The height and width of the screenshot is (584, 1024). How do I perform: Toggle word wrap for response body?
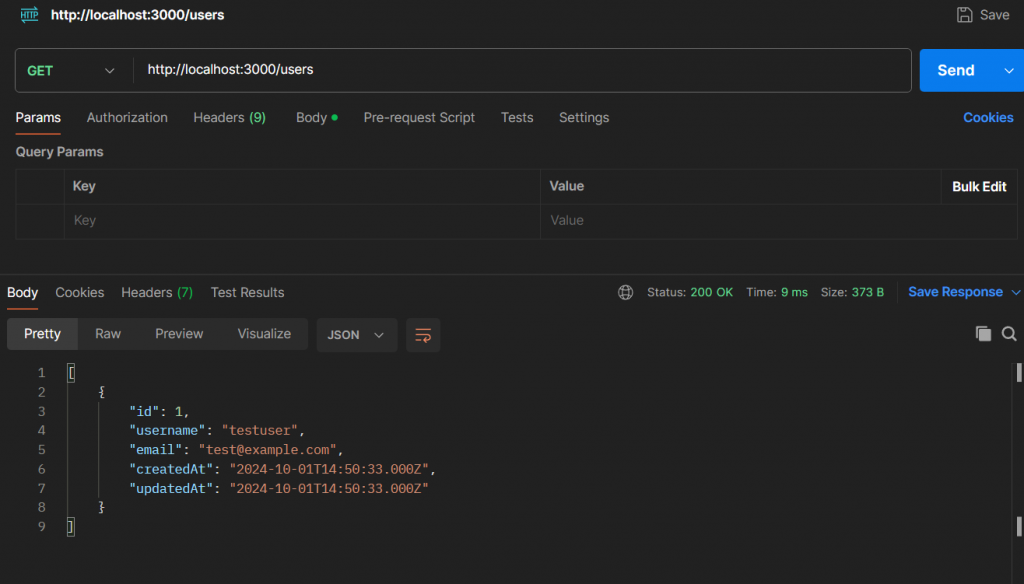(423, 335)
